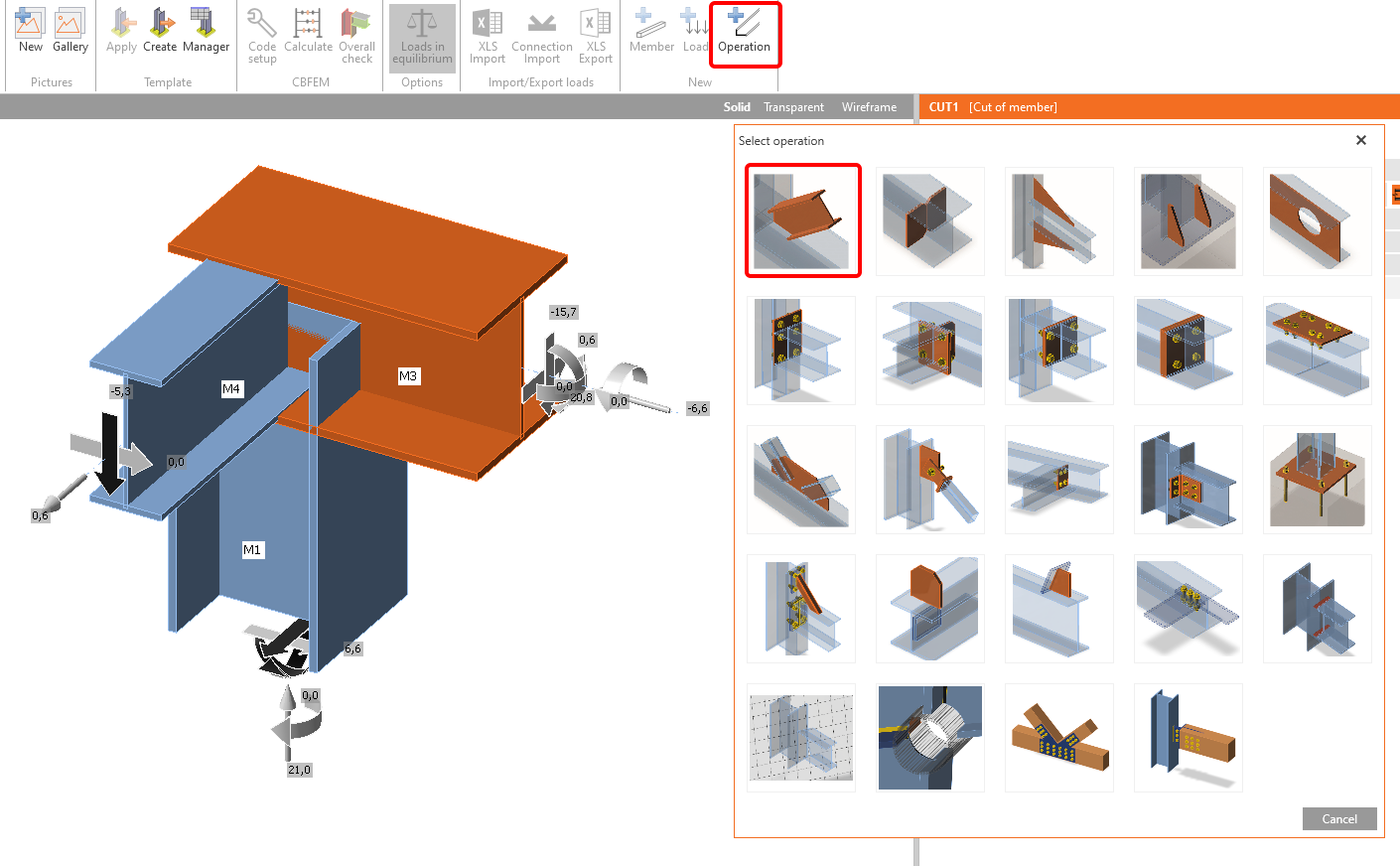Switch to Transparent view mode
The height and width of the screenshot is (866, 1400).
793,106
